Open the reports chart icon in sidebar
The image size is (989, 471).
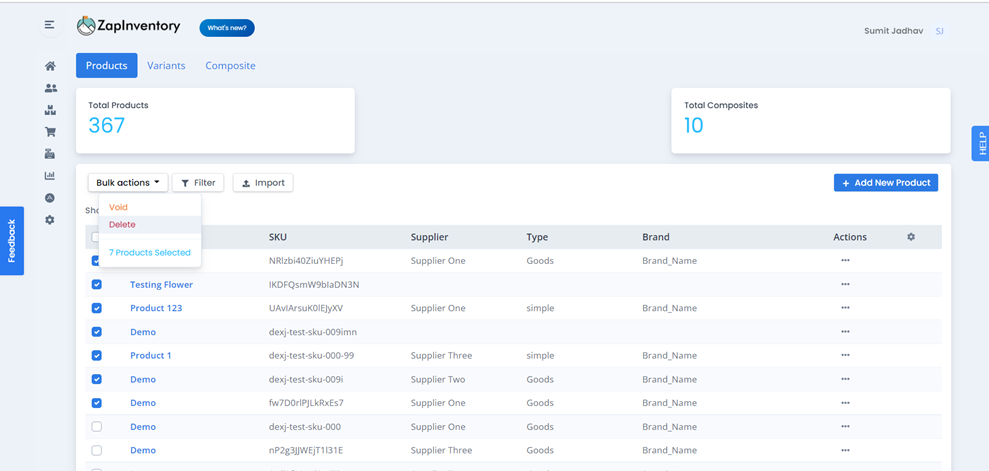point(50,176)
